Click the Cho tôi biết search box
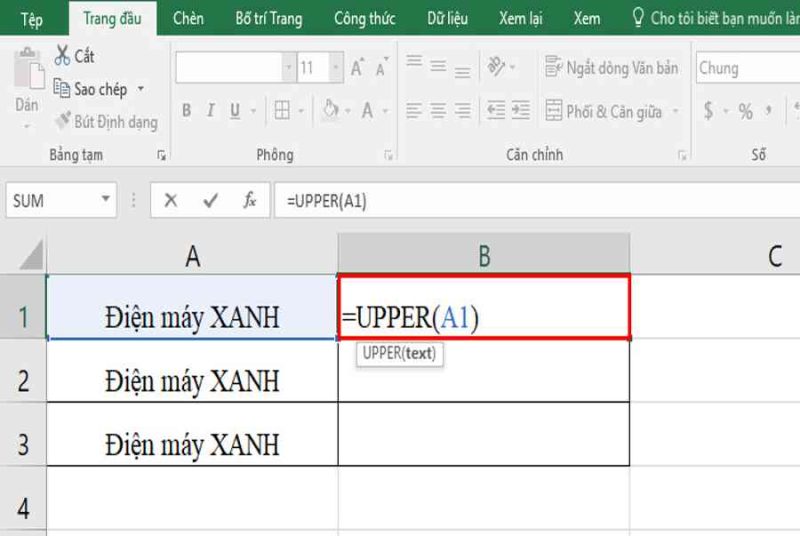Viewport: 800px width, 536px height. click(715, 19)
